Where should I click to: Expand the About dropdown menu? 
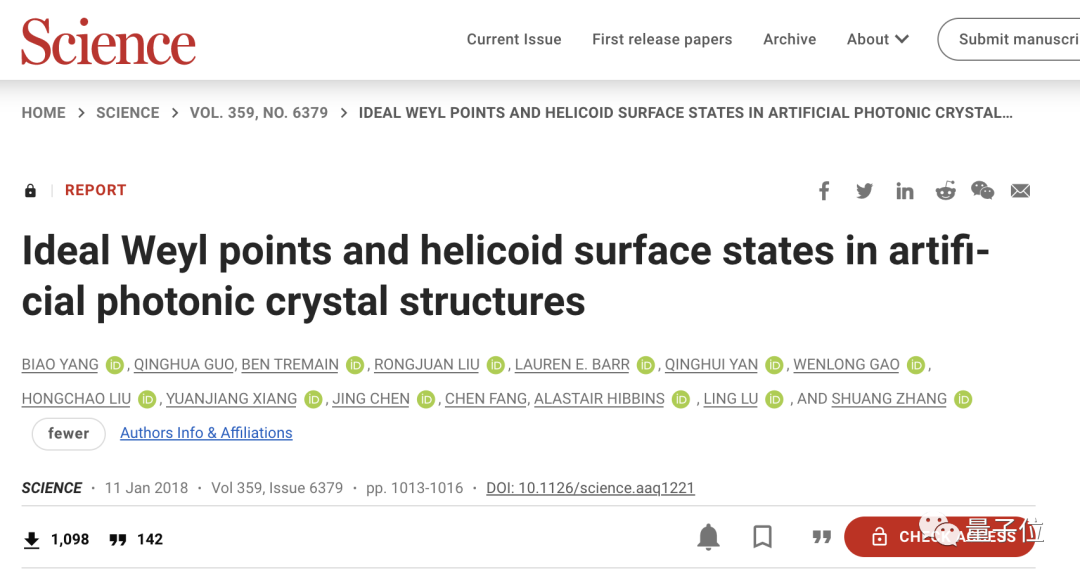[877, 39]
